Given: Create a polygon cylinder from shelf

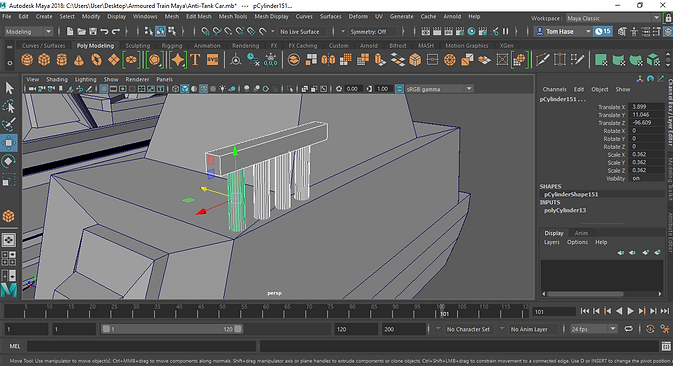Looking at the screenshot, I should coord(62,60).
